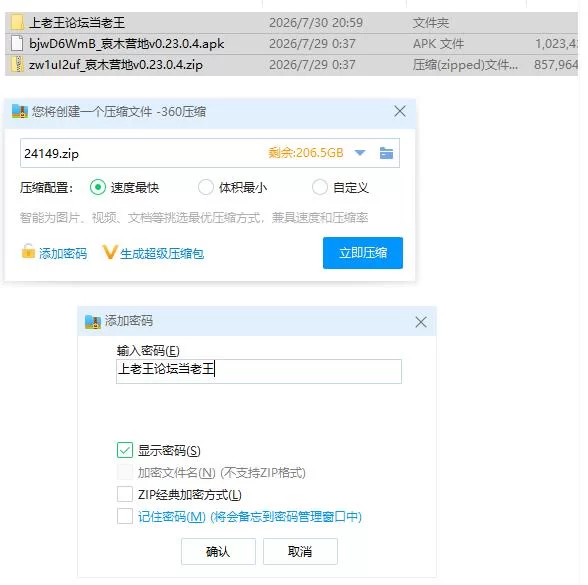588x585 pixels.
Task: Click the browse folder icon beside 24149.zip
Action: (x=386, y=153)
